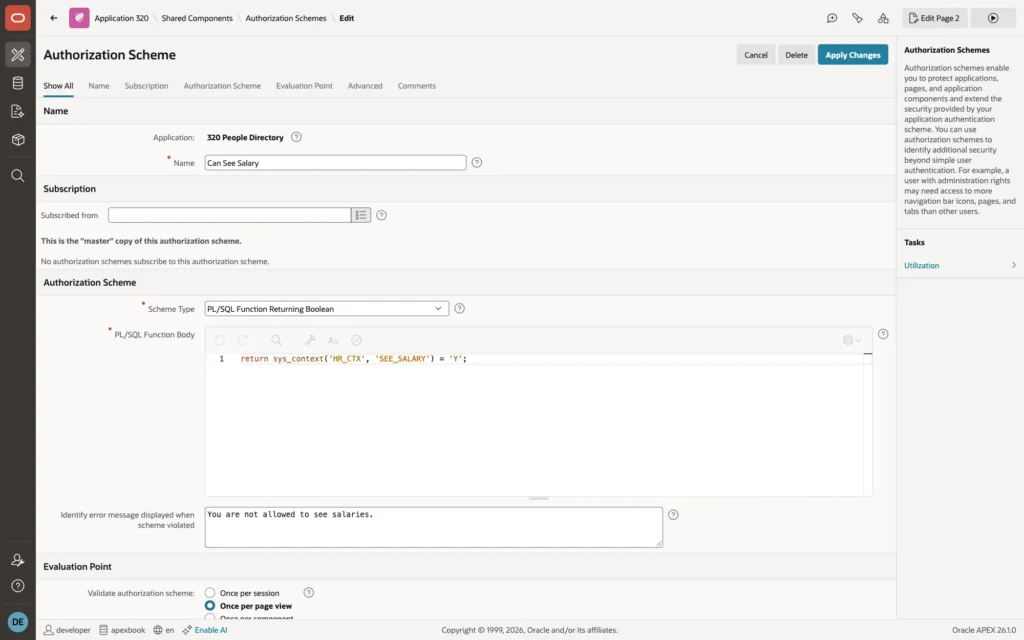
Task: Open Team Development icon in the sidebar
Action: coord(18,112)
